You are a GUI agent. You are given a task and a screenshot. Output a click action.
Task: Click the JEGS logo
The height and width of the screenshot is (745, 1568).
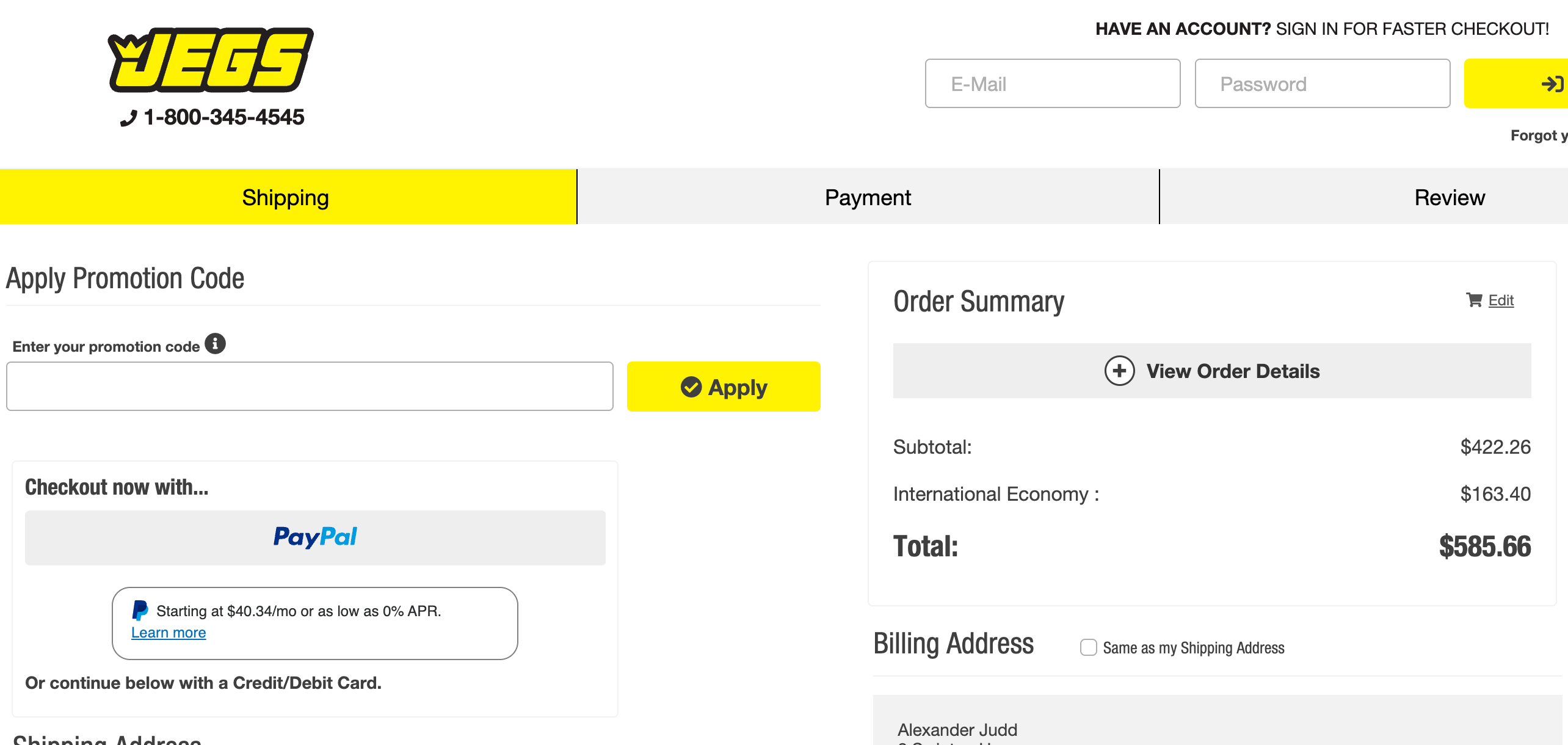click(x=211, y=60)
